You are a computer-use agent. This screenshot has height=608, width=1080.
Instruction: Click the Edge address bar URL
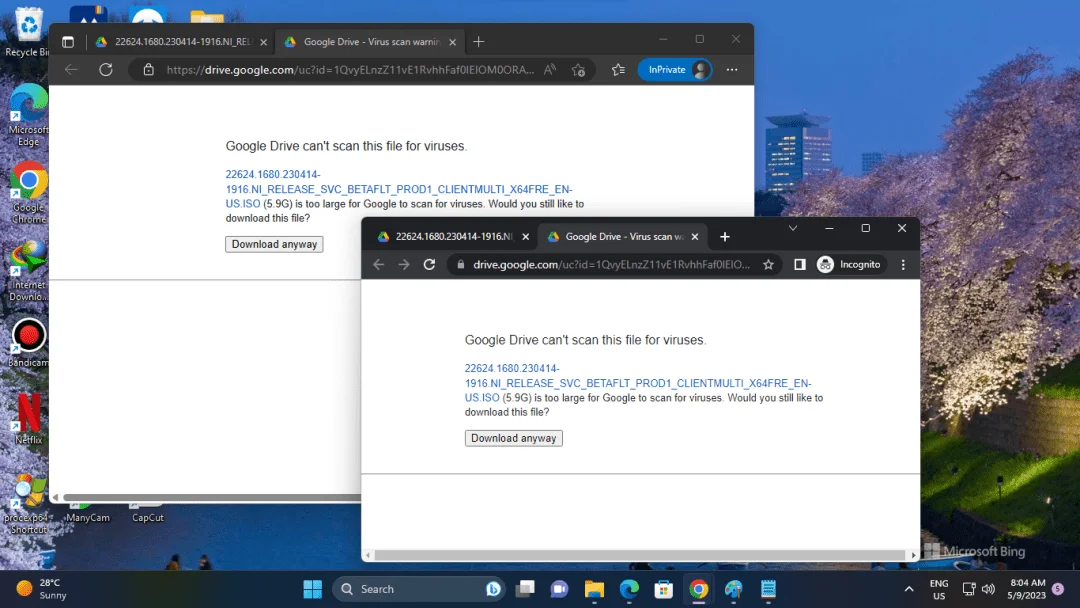[350, 70]
